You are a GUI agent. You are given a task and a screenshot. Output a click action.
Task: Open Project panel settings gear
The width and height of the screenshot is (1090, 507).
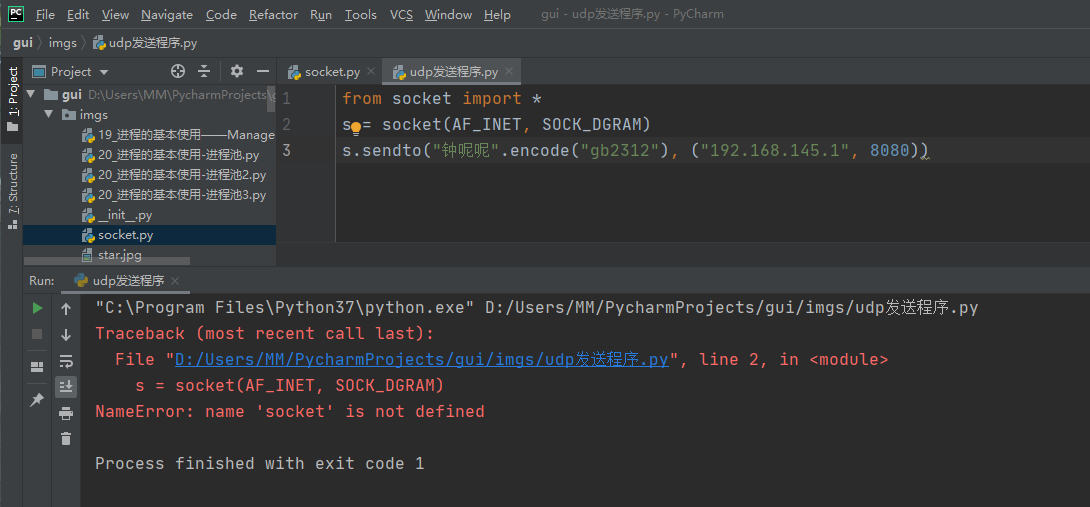click(237, 71)
